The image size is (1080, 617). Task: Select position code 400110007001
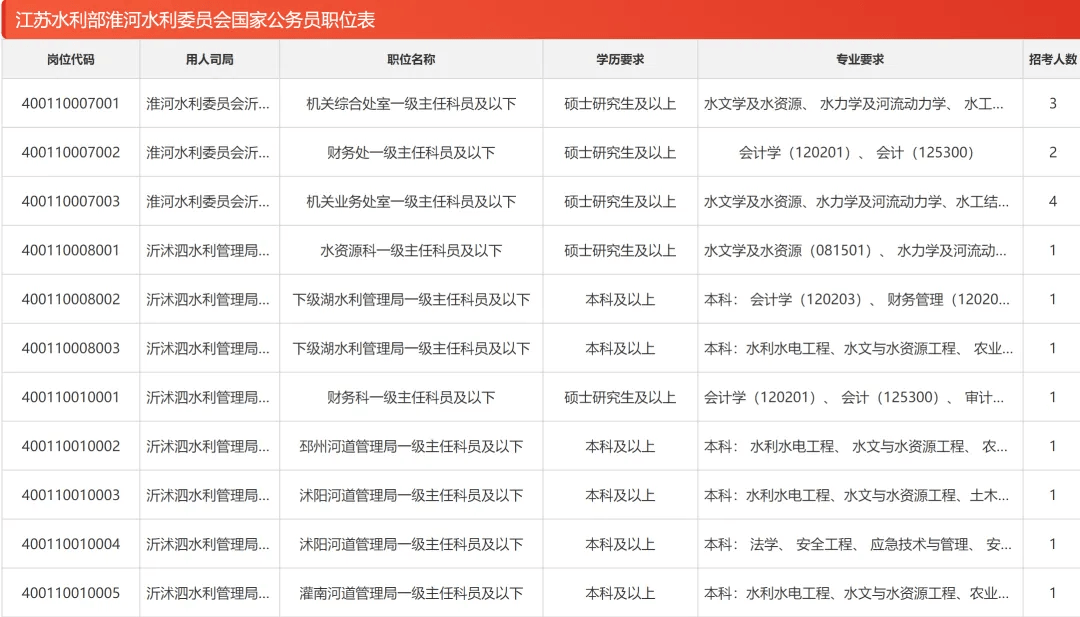pyautogui.click(x=70, y=103)
